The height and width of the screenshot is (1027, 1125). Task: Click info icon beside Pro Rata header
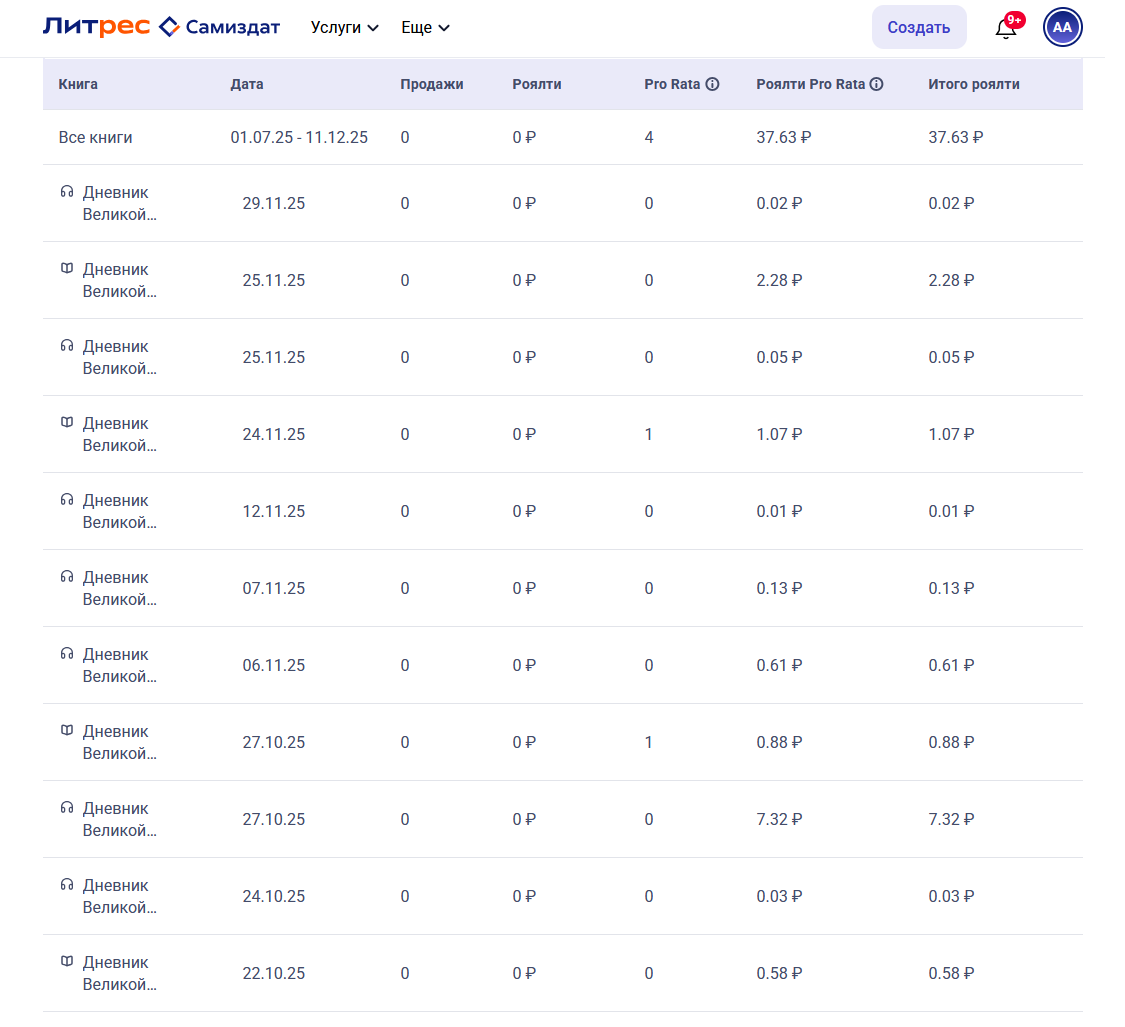(712, 85)
